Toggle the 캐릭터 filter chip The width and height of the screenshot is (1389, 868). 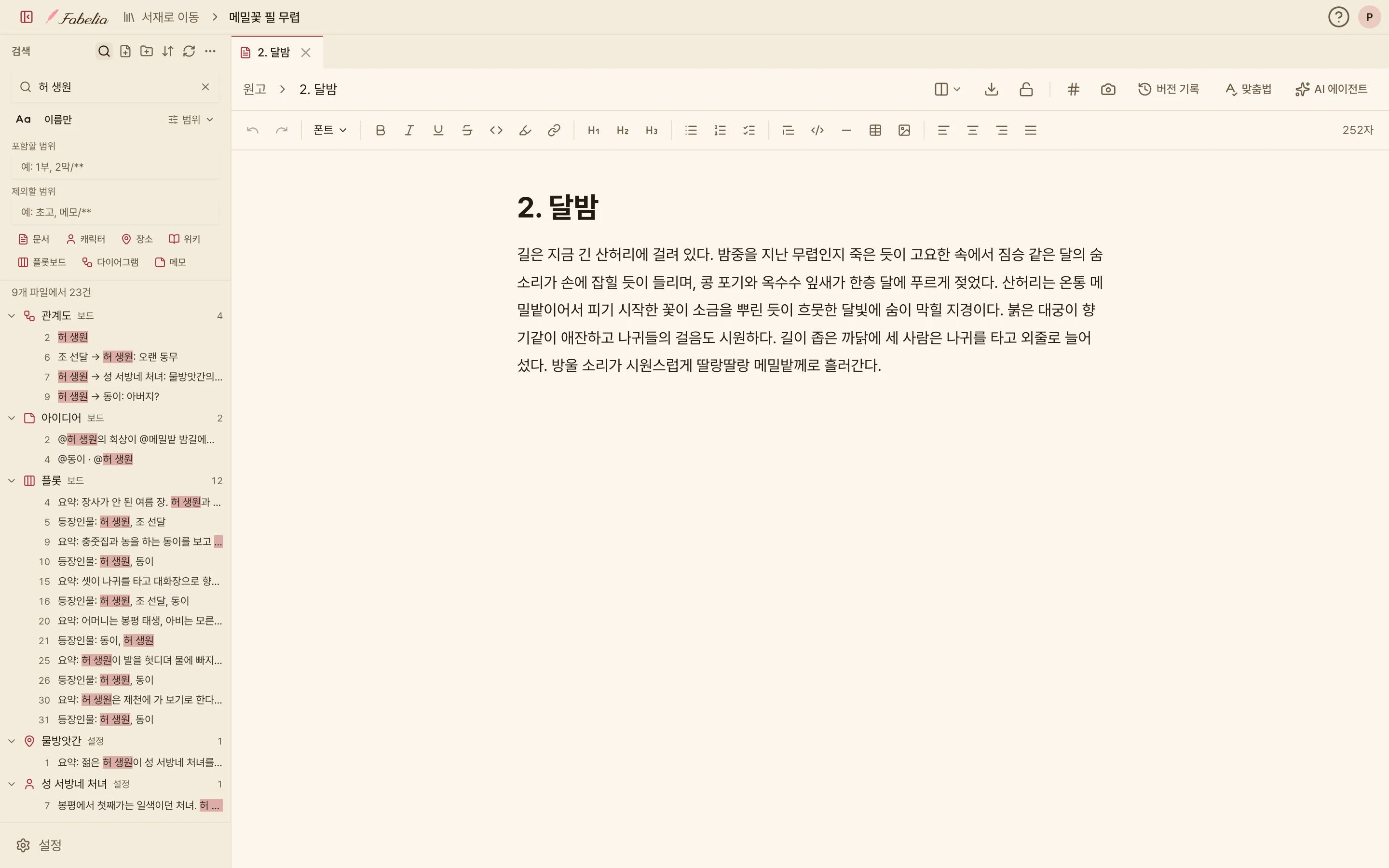pyautogui.click(x=85, y=239)
